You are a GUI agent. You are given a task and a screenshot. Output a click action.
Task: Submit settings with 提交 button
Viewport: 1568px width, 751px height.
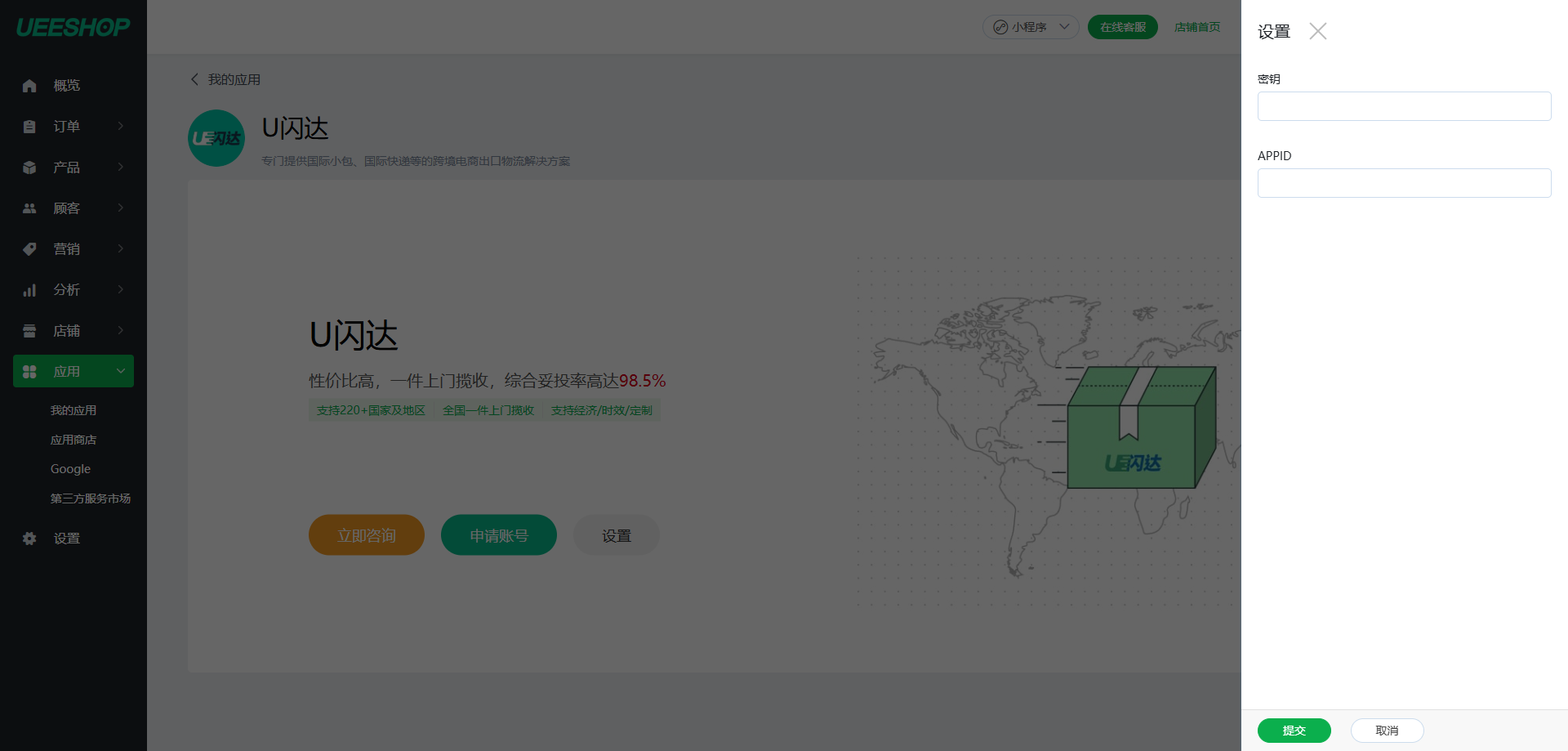point(1294,731)
